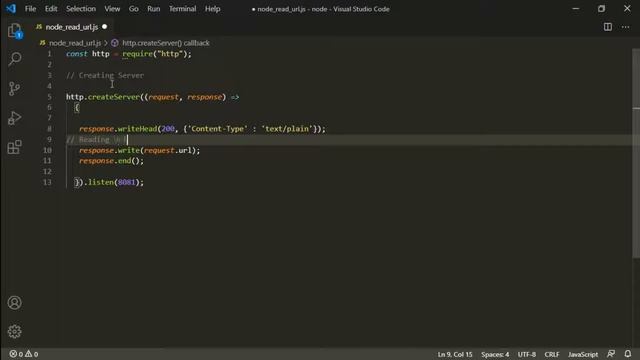
Task: Minimize the Visual Studio Code window
Action: coord(576,9)
